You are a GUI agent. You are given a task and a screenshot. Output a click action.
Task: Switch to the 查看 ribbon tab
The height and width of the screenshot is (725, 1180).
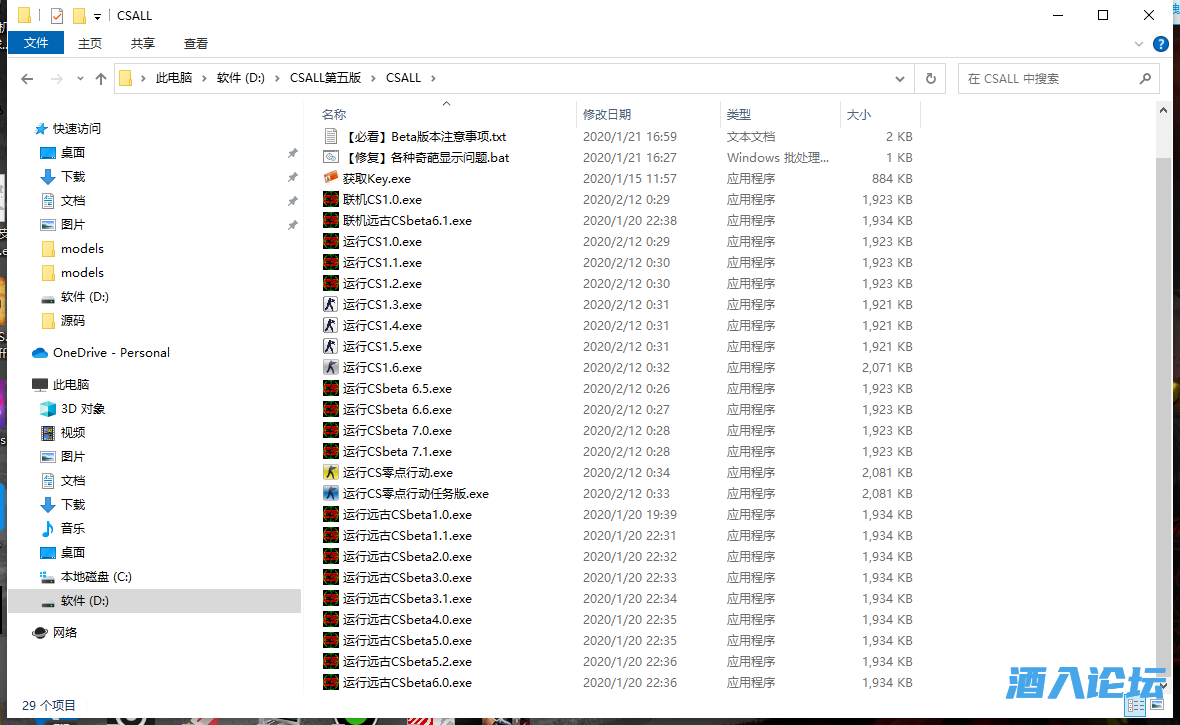click(x=196, y=44)
